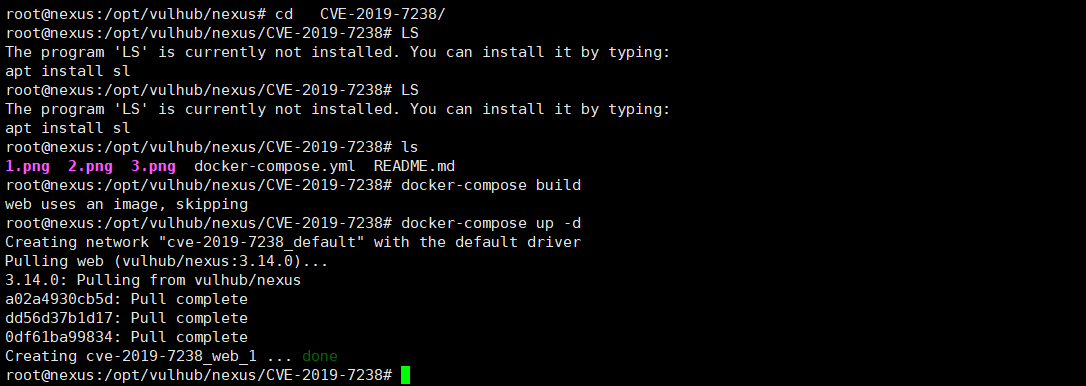This screenshot has height=386, width=1086.
Task: Click the layer ID 0df61ba99834
Action: tap(59, 337)
